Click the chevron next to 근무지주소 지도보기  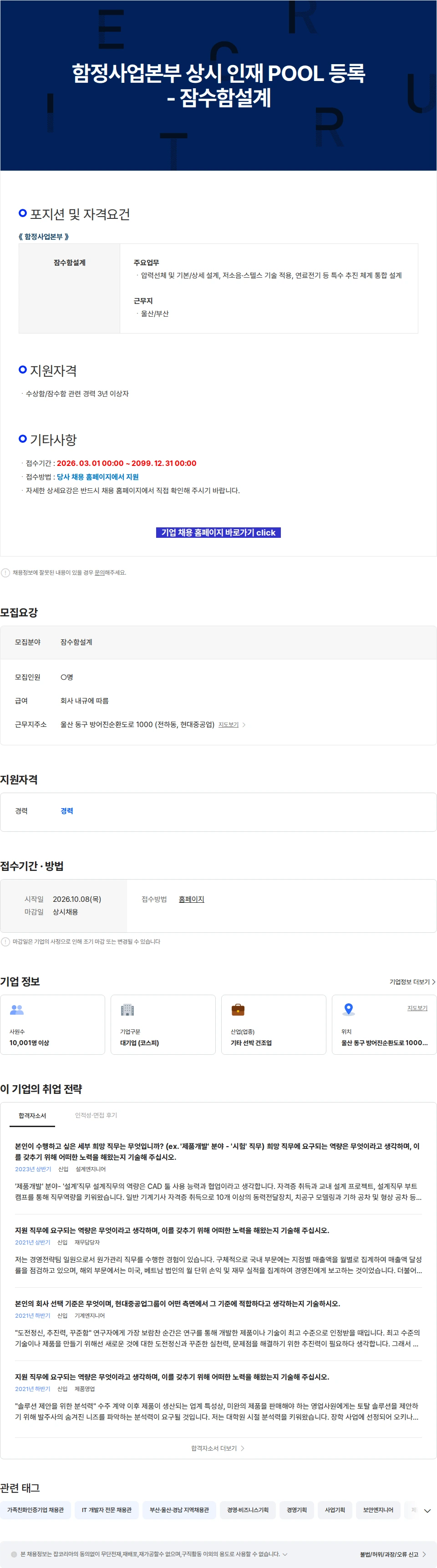244,725
